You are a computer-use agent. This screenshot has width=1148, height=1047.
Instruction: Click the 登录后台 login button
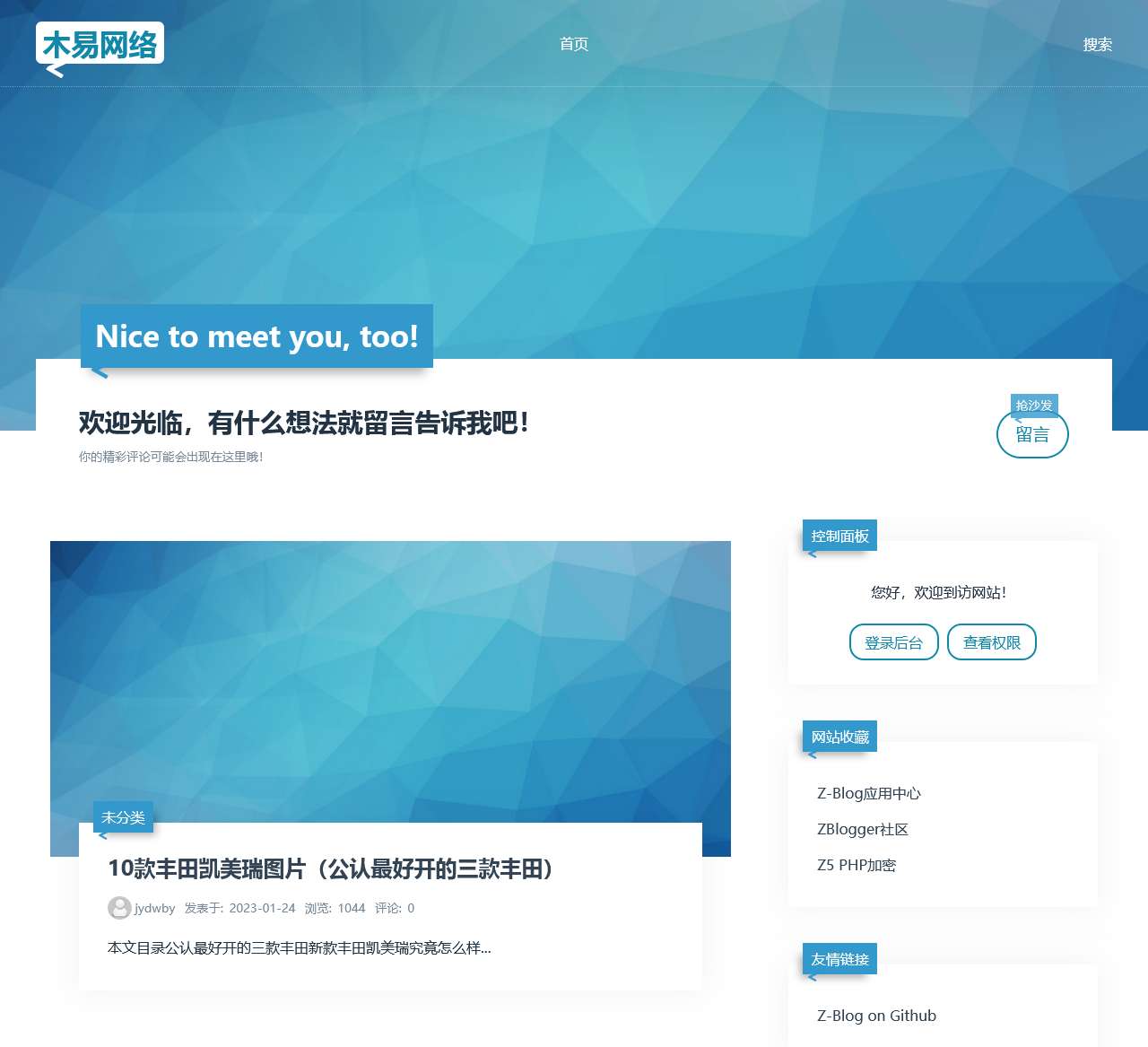click(x=893, y=641)
